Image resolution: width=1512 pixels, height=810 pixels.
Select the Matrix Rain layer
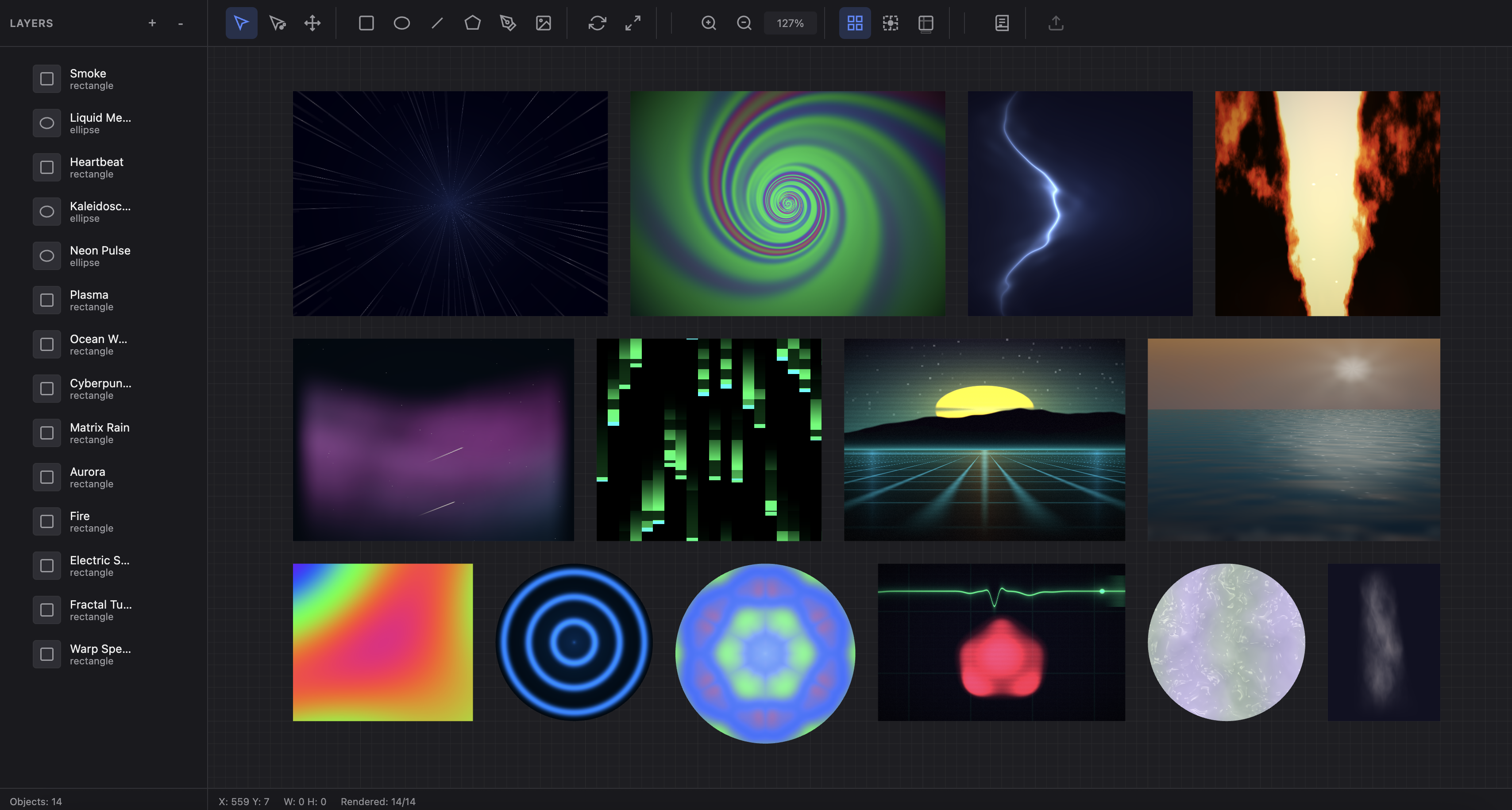[x=100, y=433]
